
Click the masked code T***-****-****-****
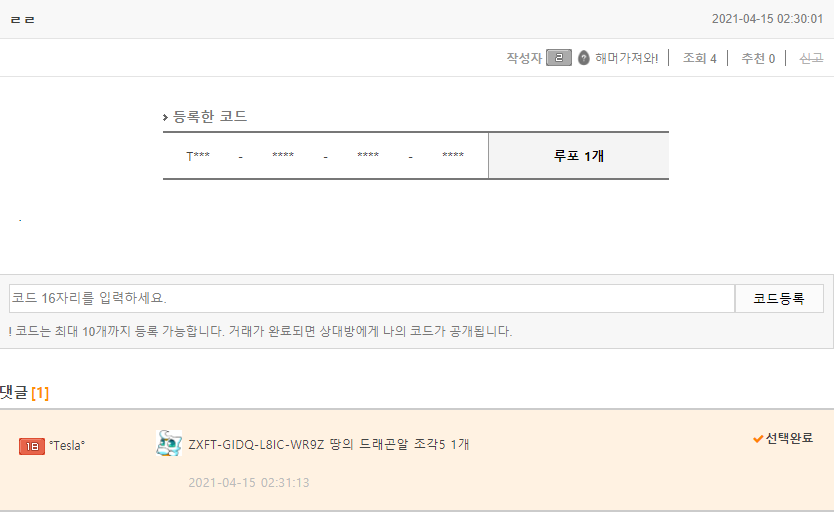pyautogui.click(x=325, y=156)
